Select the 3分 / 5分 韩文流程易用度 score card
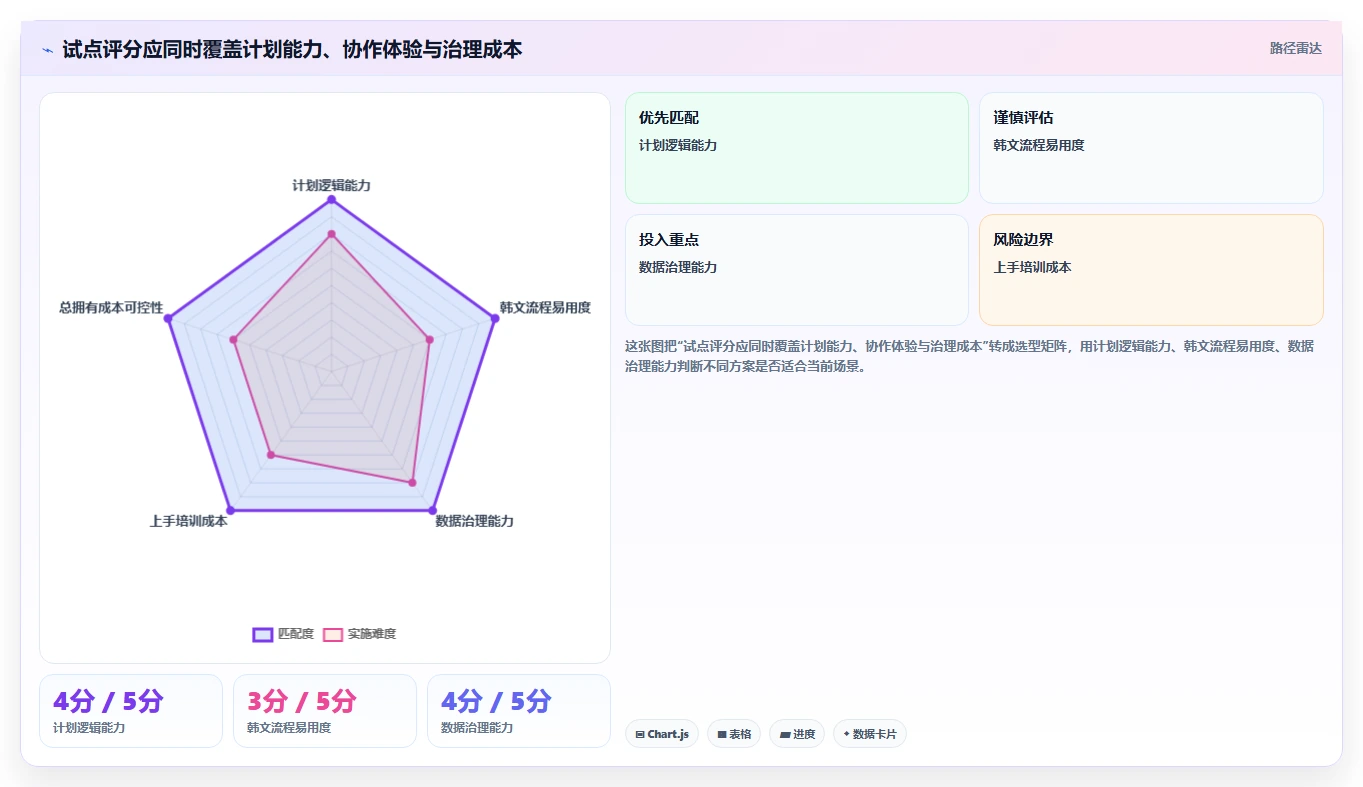 [x=325, y=711]
